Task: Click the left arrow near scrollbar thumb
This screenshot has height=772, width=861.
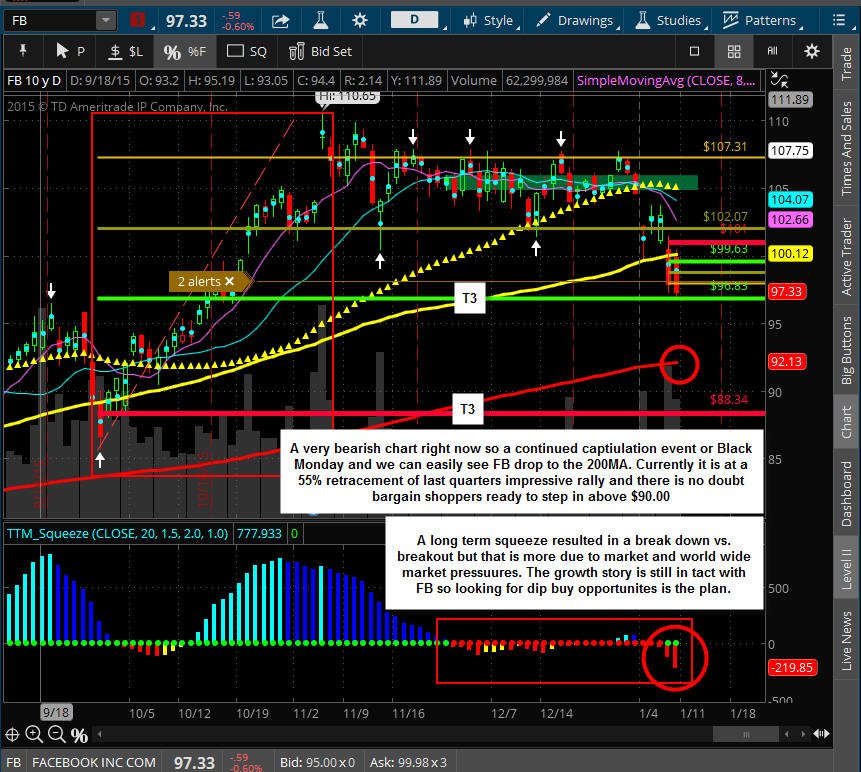Action: 787,734
